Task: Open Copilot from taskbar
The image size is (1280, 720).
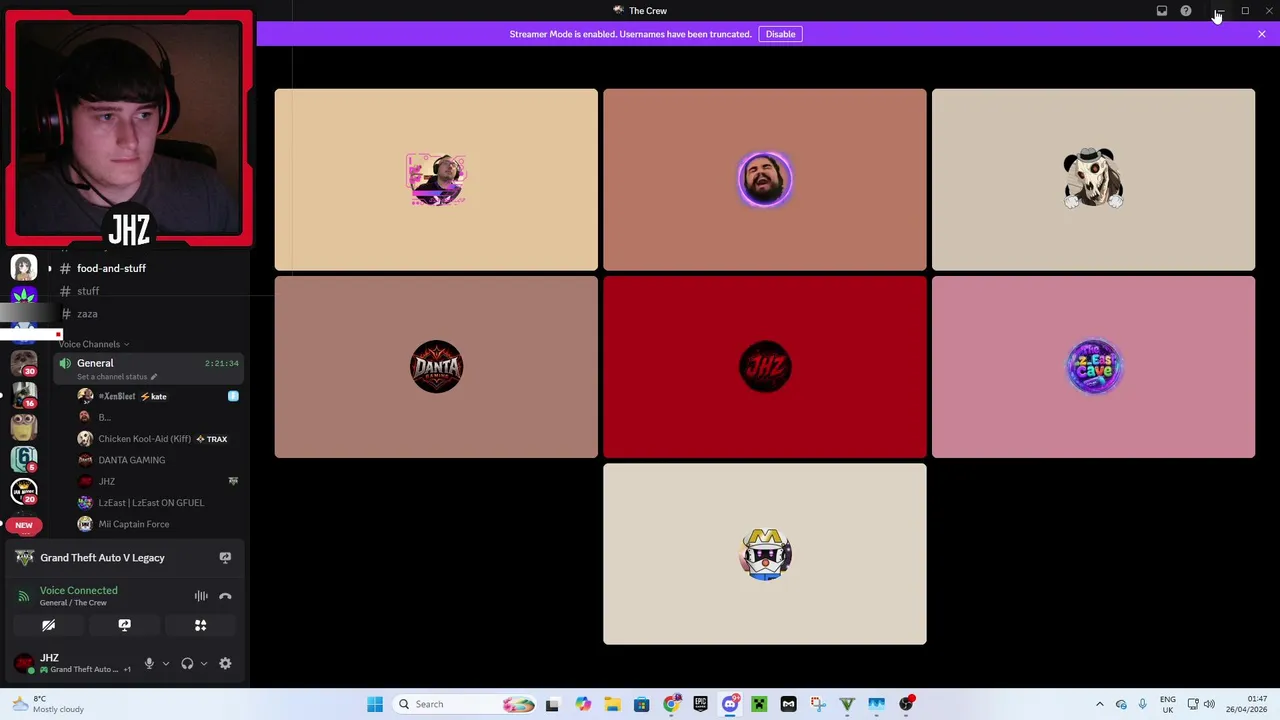Action: point(583,704)
